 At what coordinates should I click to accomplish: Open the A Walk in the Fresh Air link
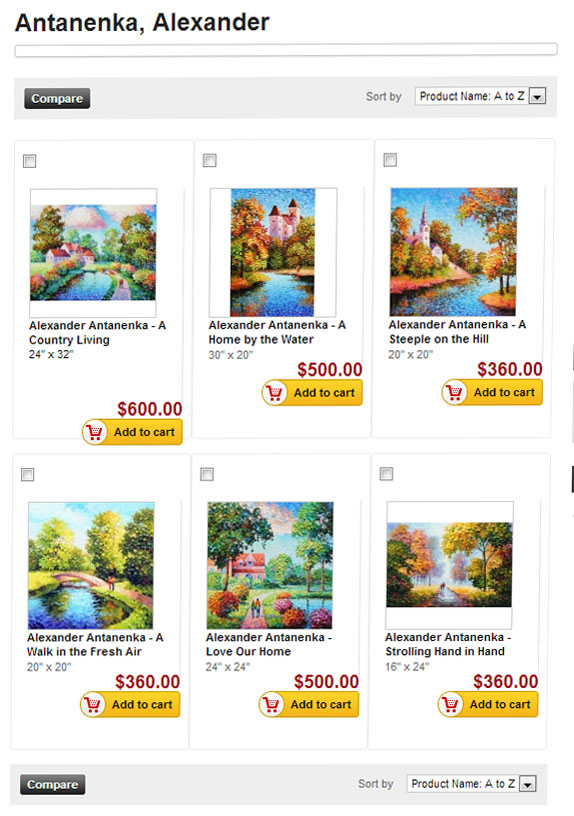coord(95,644)
